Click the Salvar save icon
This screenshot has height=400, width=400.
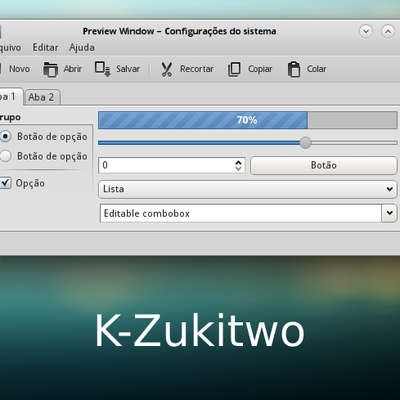(x=102, y=69)
